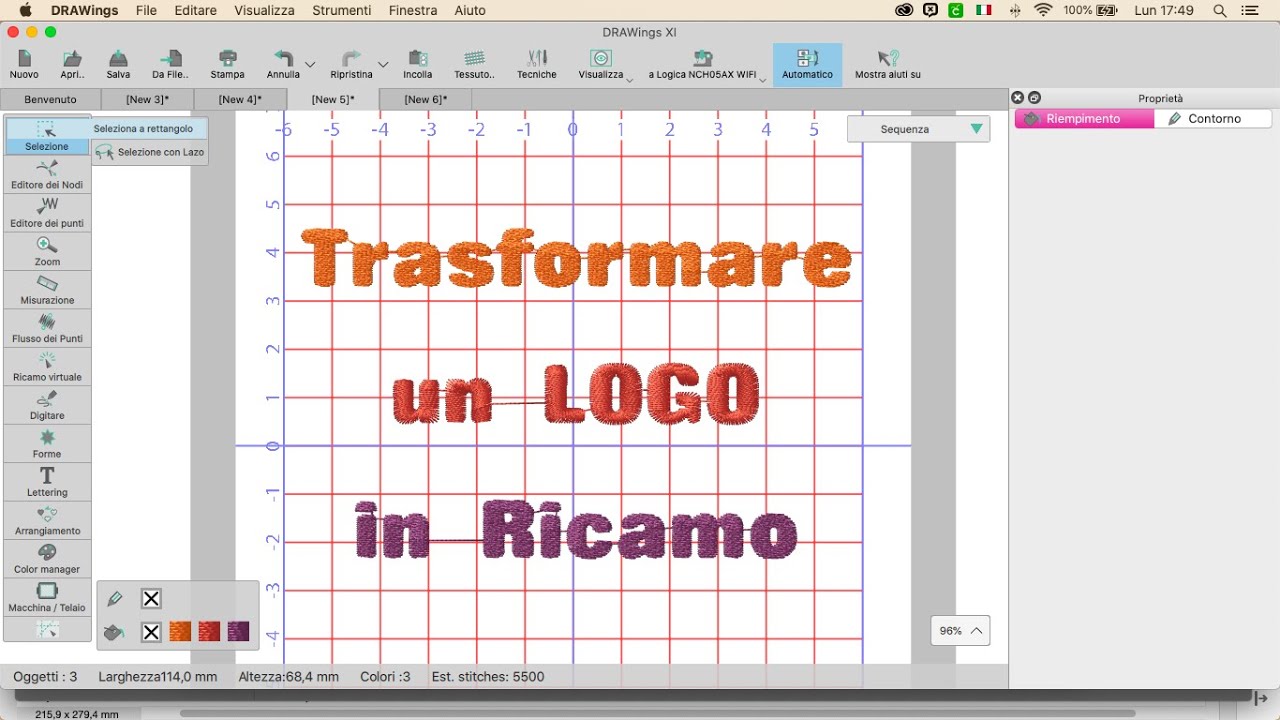The height and width of the screenshot is (720, 1280).
Task: Select the Misurazione measuring tool
Action: click(x=47, y=290)
